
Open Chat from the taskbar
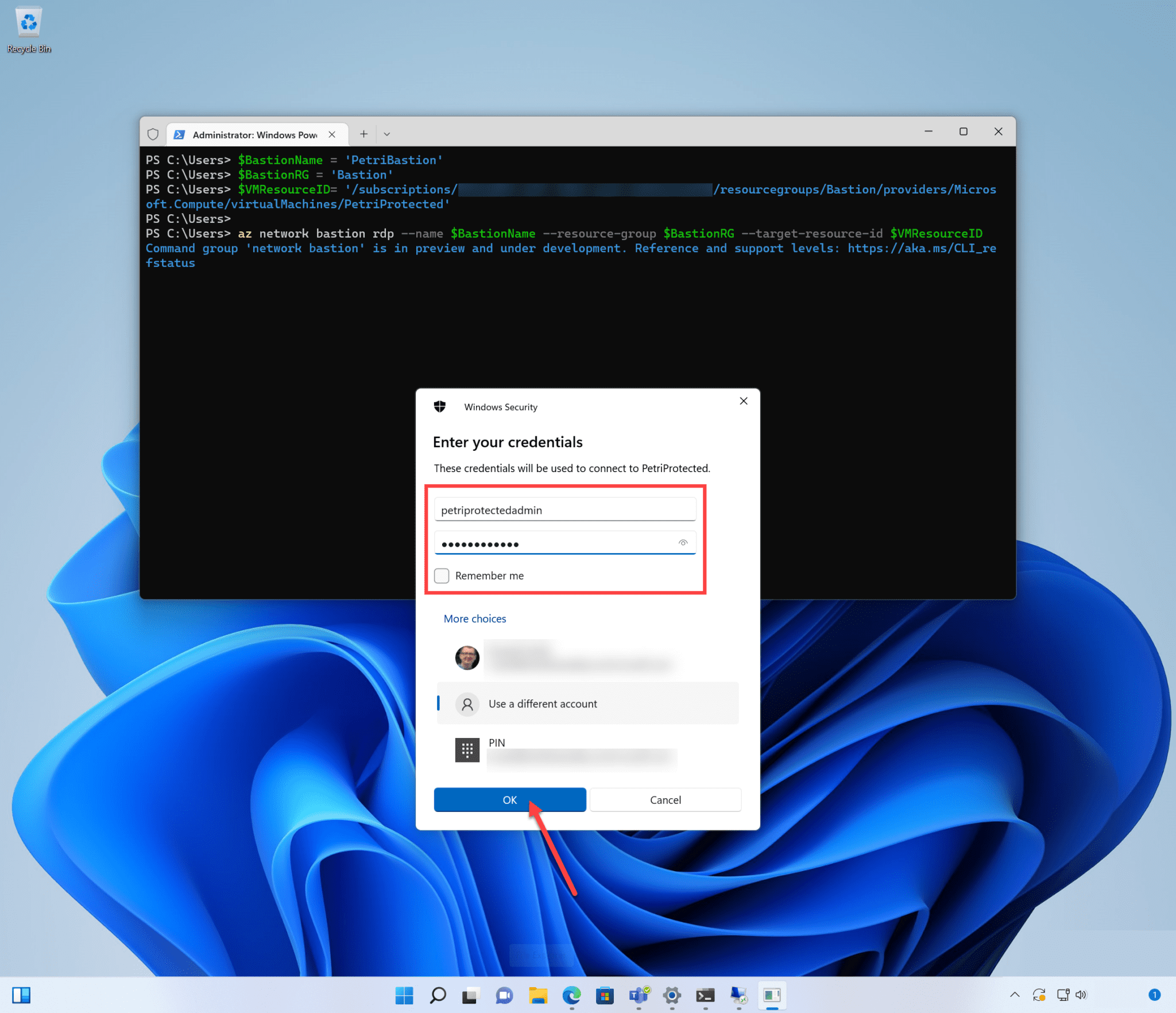point(504,995)
